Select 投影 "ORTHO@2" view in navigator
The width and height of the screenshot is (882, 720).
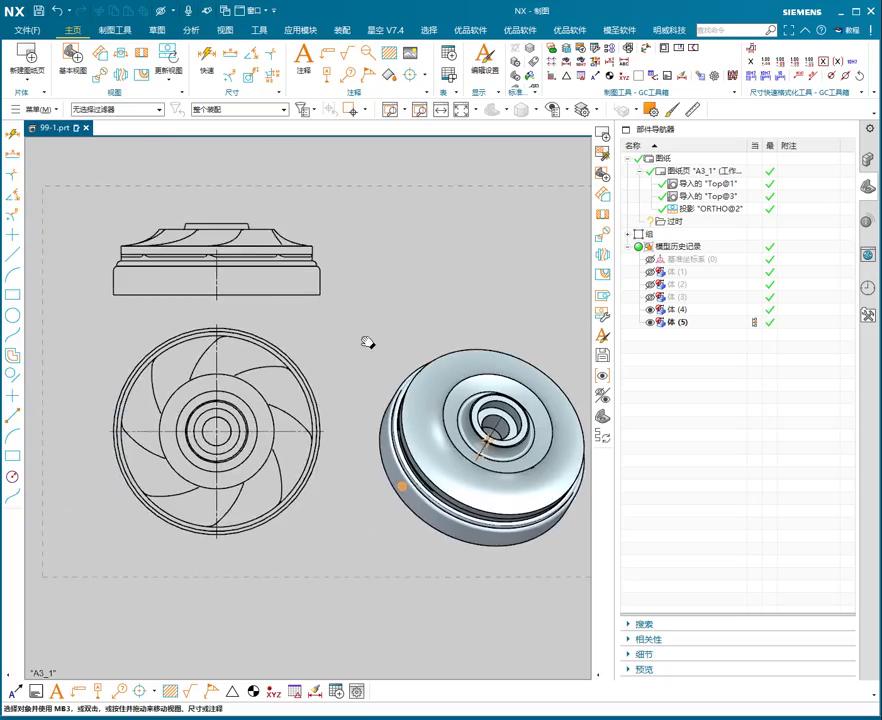(711, 209)
